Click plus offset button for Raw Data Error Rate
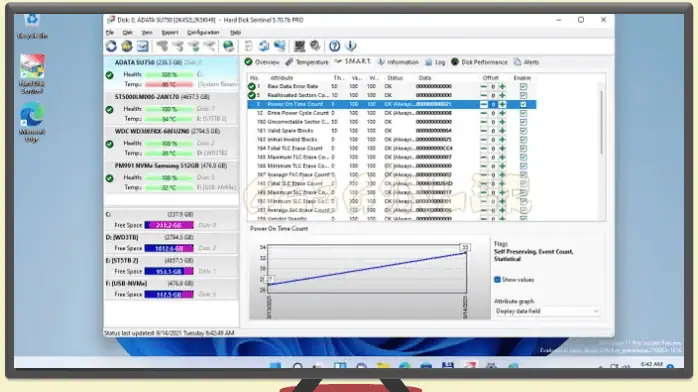The height and width of the screenshot is (392, 698). (x=502, y=86)
